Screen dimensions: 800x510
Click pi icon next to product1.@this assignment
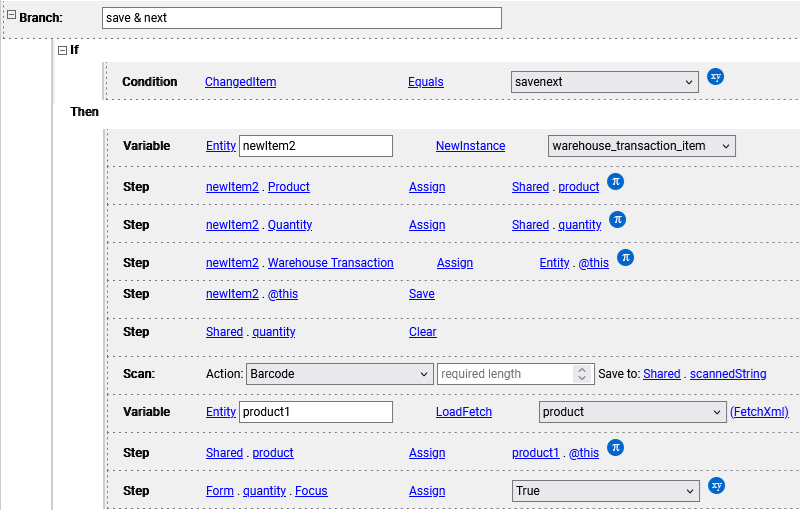point(615,447)
